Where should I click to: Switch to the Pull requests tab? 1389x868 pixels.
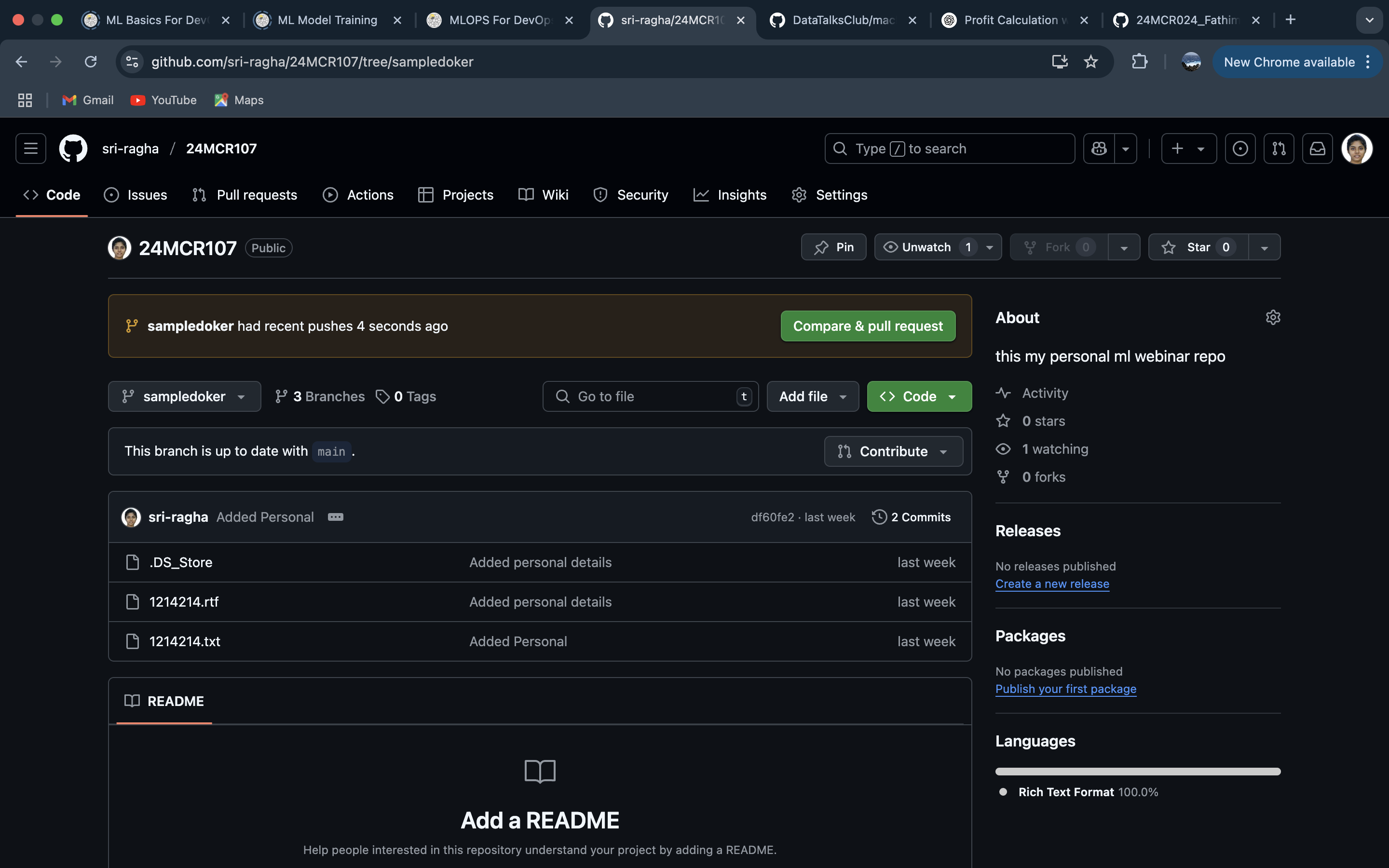(245, 195)
